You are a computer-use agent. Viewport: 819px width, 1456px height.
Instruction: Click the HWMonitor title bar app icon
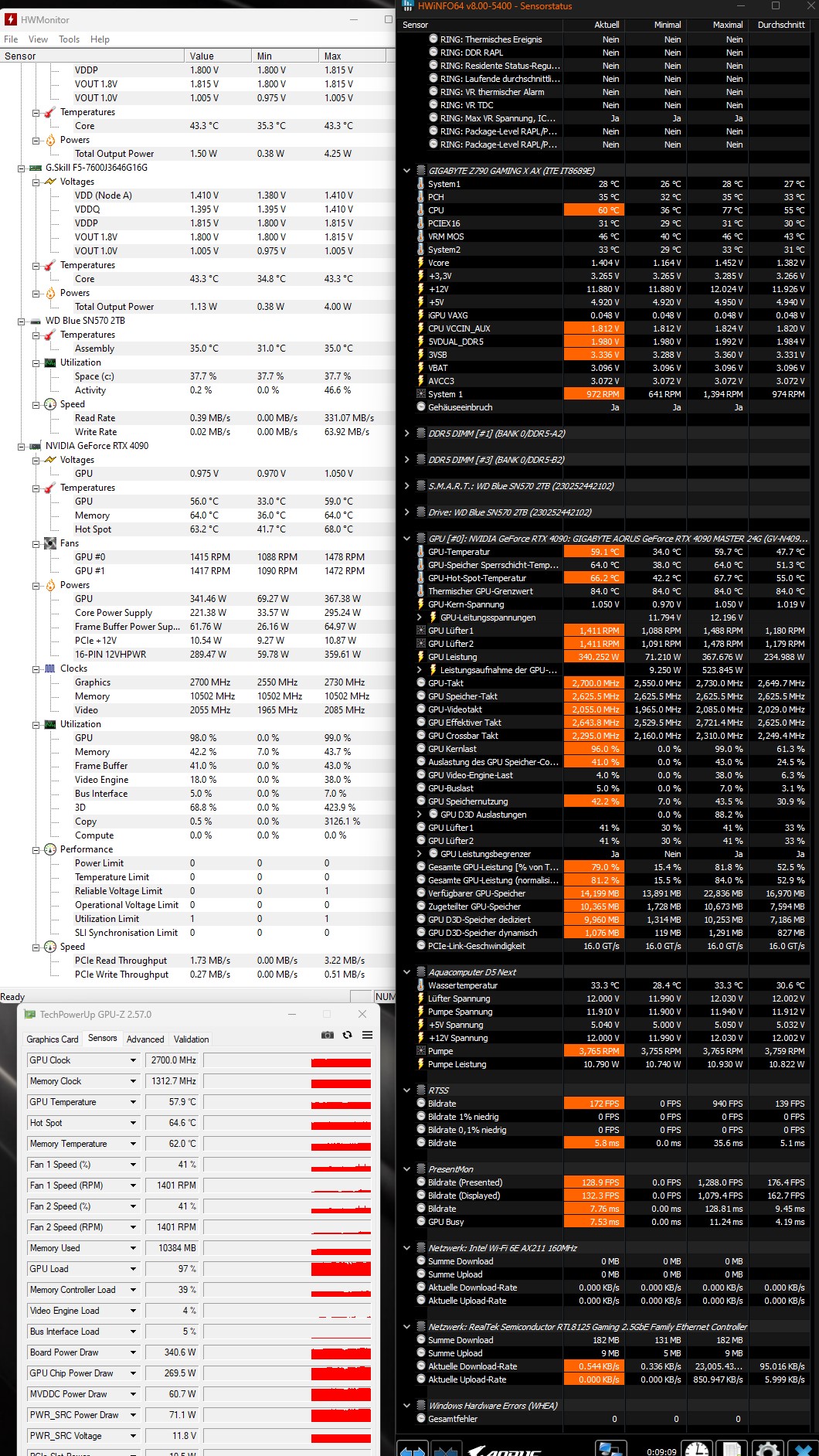[11, 19]
